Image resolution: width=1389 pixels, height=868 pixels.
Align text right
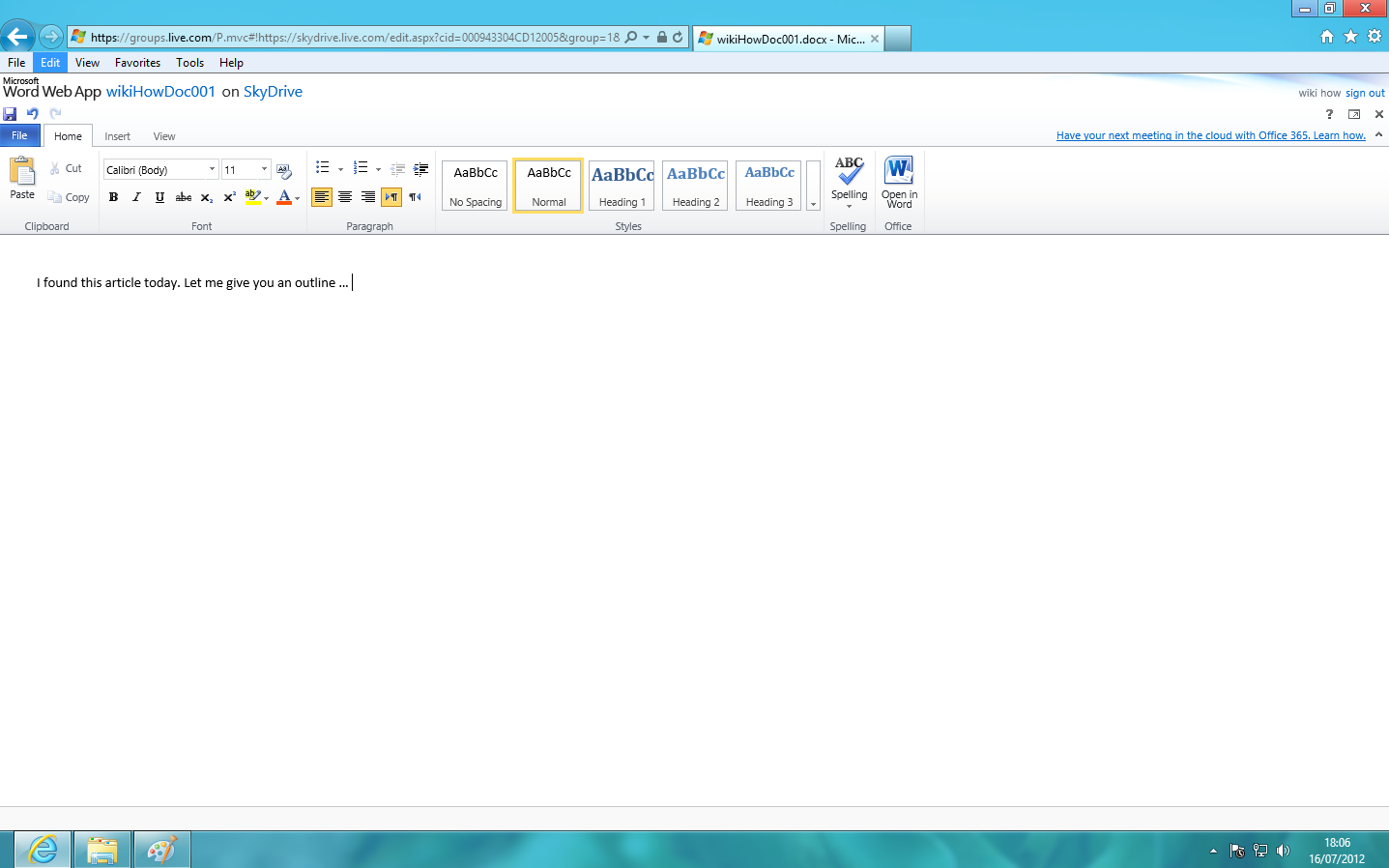pyautogui.click(x=368, y=197)
